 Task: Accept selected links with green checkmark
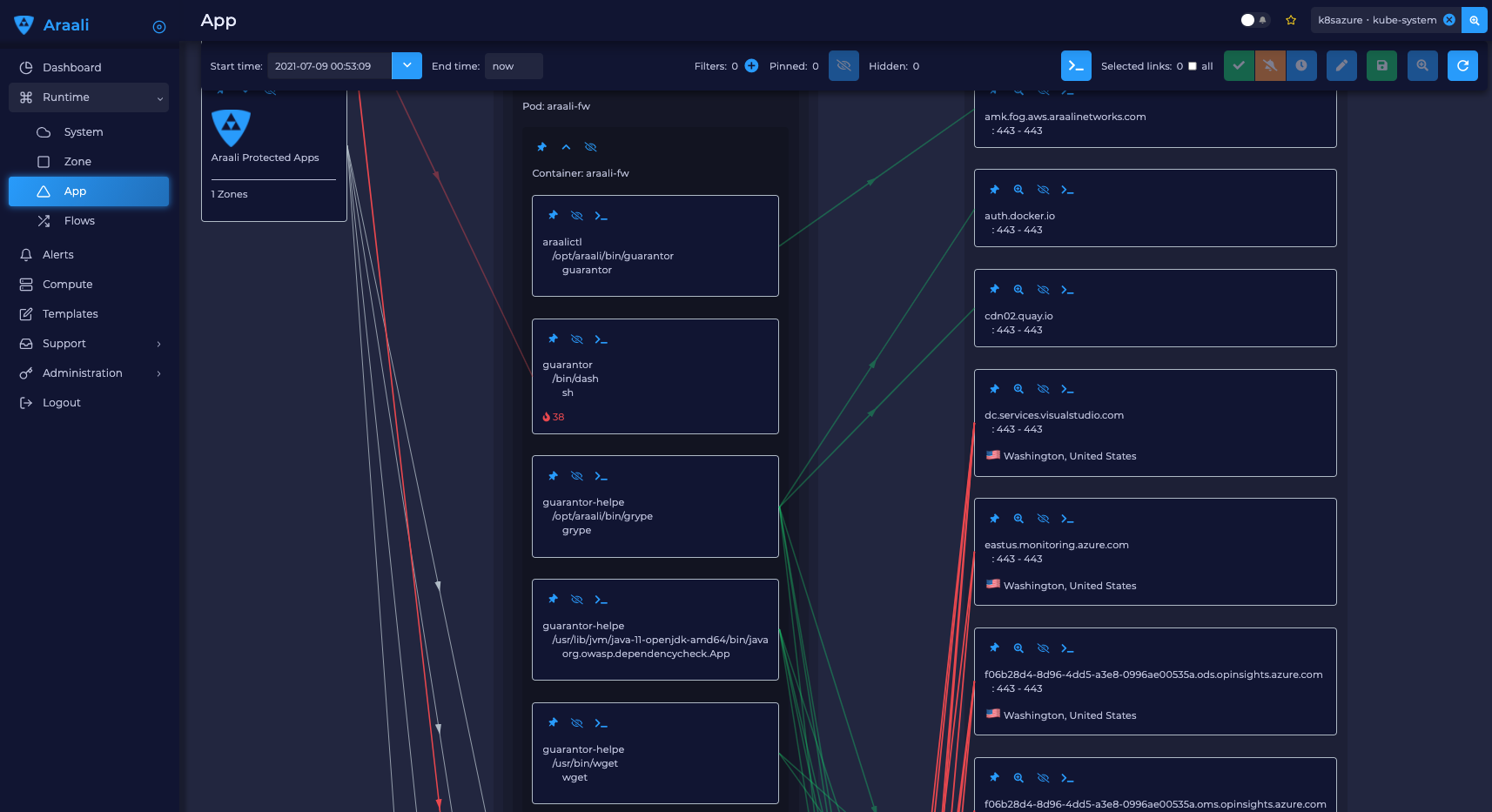[1239, 66]
